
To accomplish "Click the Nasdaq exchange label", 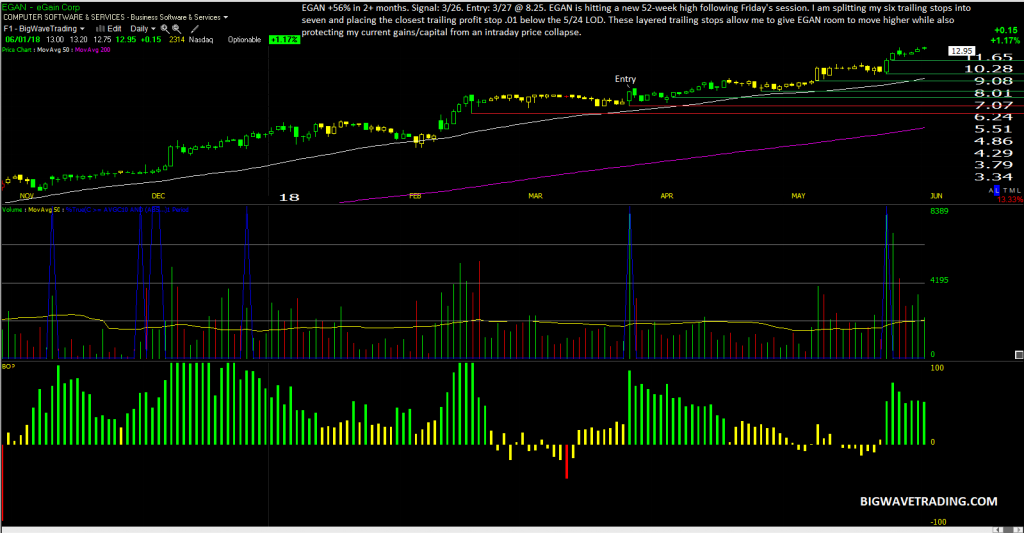I will [x=201, y=40].
